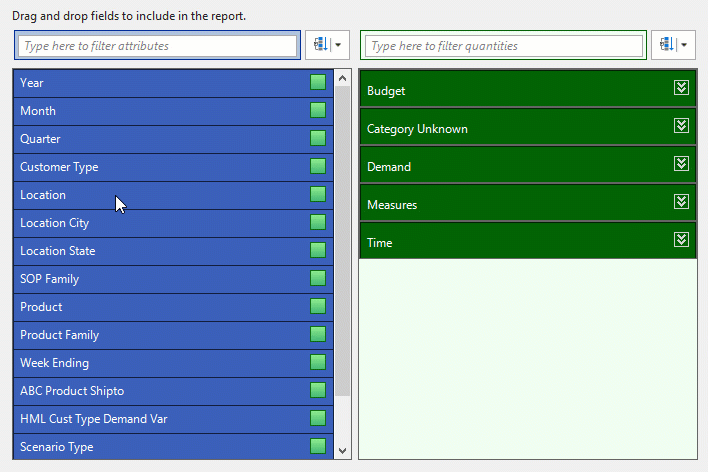Image resolution: width=708 pixels, height=472 pixels.
Task: Select the Product Family attribute label
Action: click(x=60, y=335)
